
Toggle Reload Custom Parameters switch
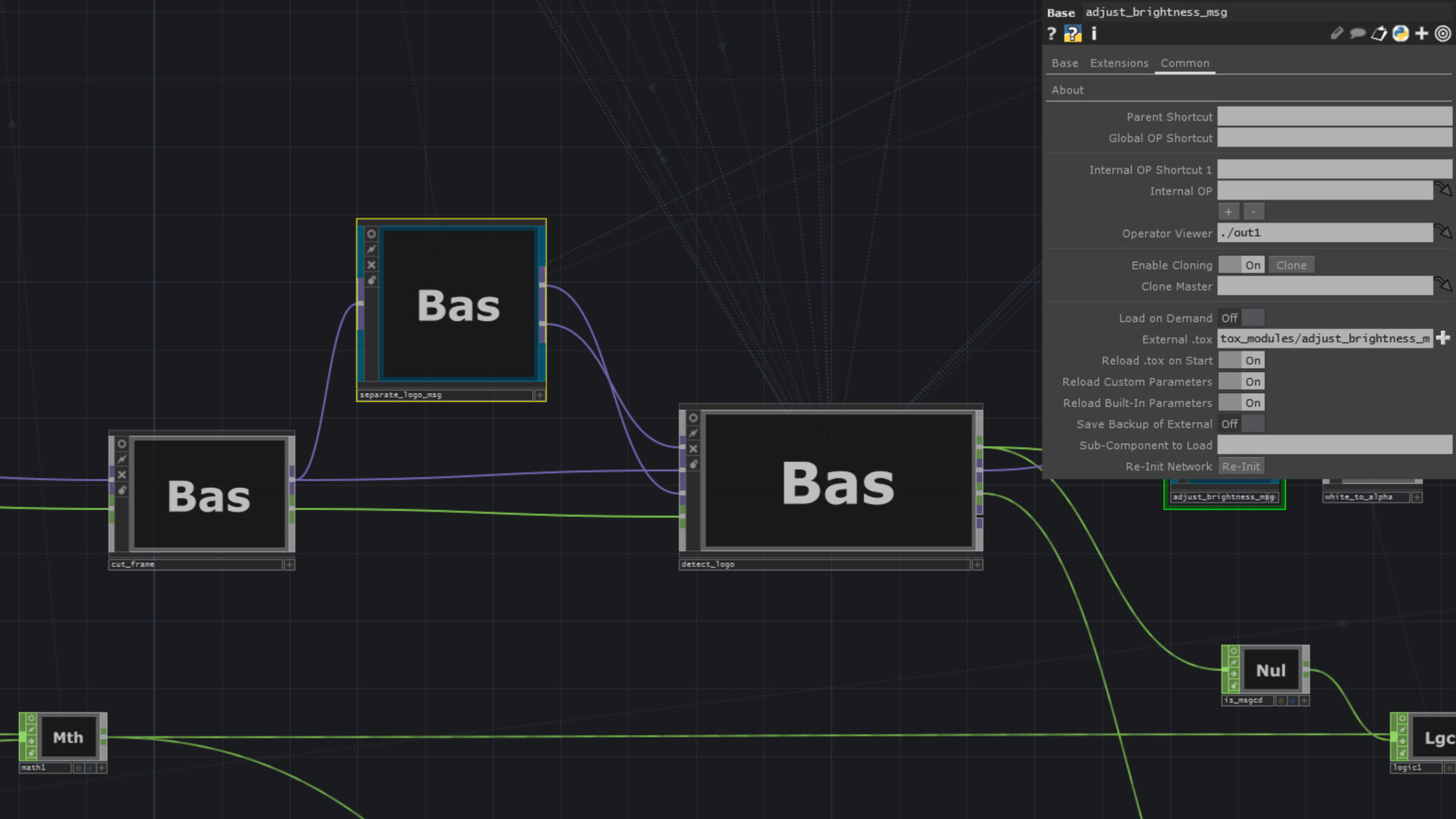1241,382
